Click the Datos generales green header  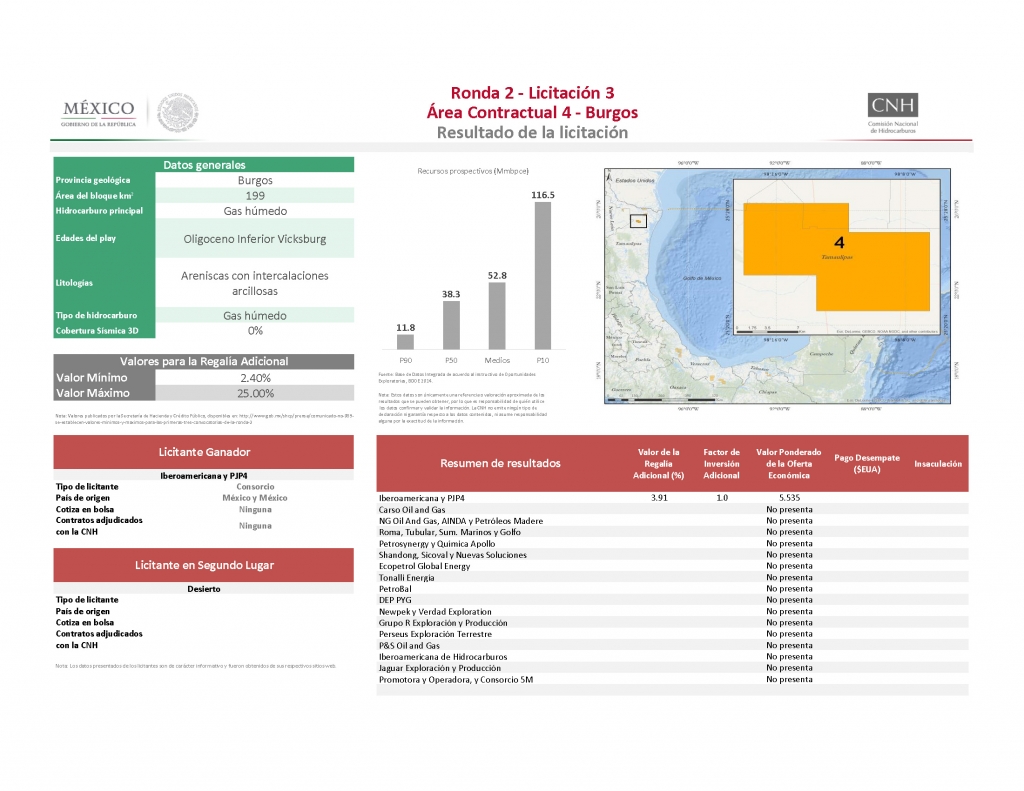coord(204,165)
